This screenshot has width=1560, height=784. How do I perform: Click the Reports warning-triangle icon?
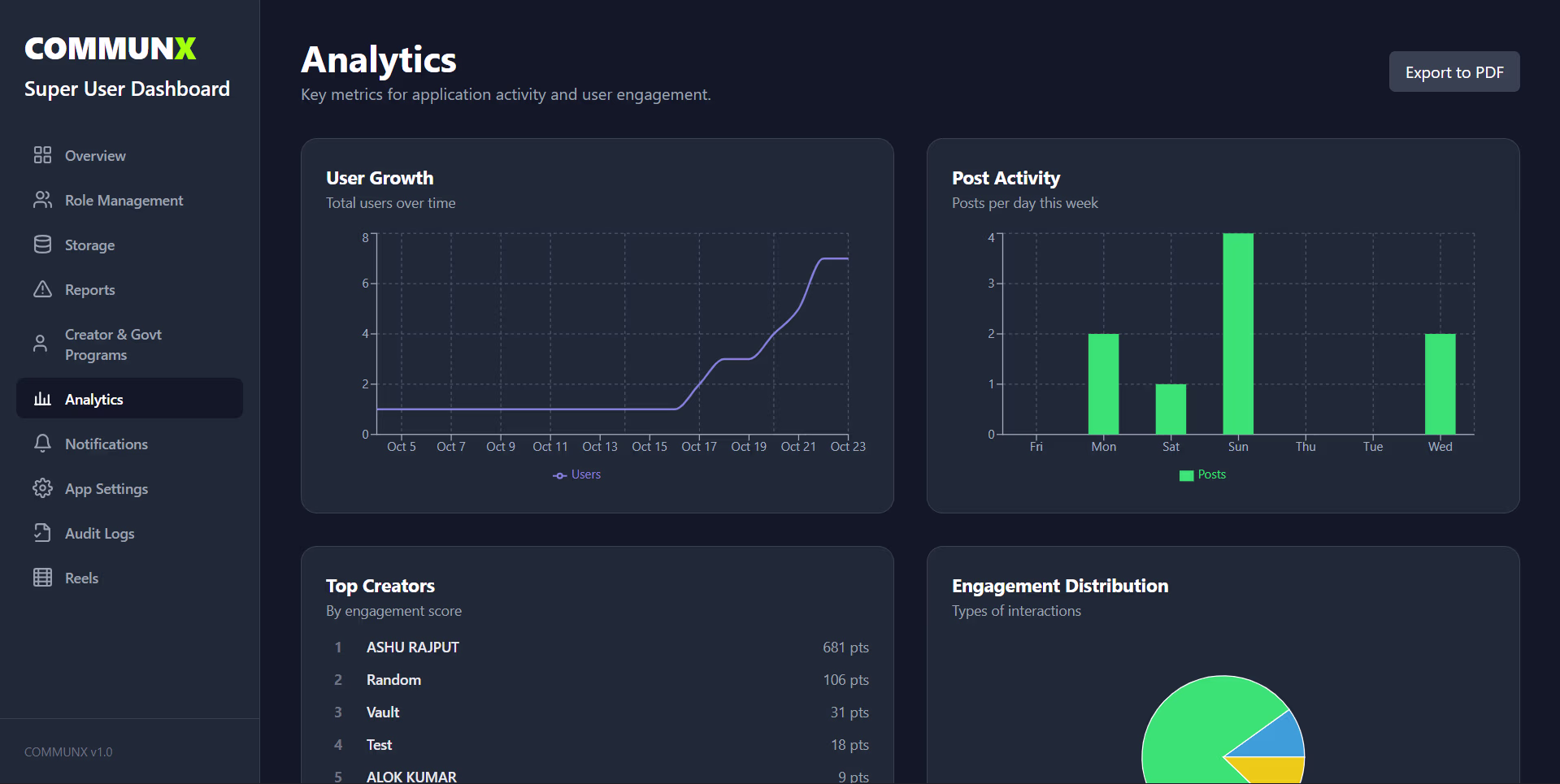43,289
